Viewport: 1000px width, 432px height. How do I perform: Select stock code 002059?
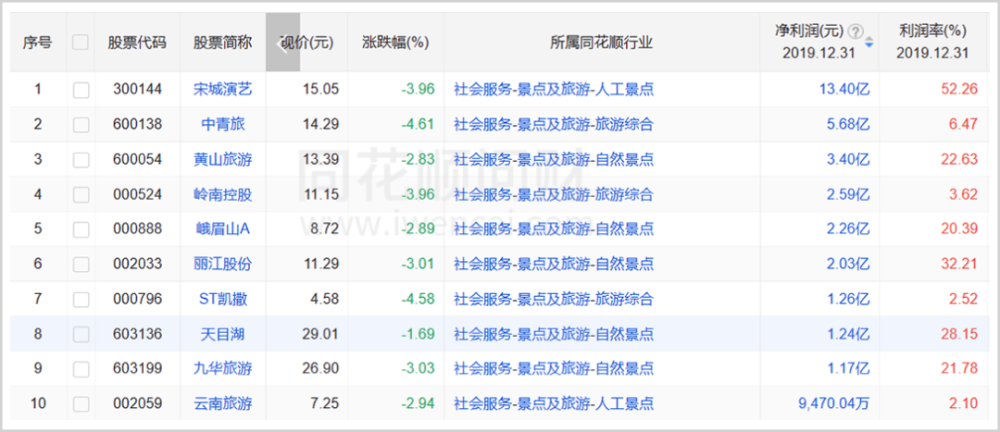click(x=137, y=403)
